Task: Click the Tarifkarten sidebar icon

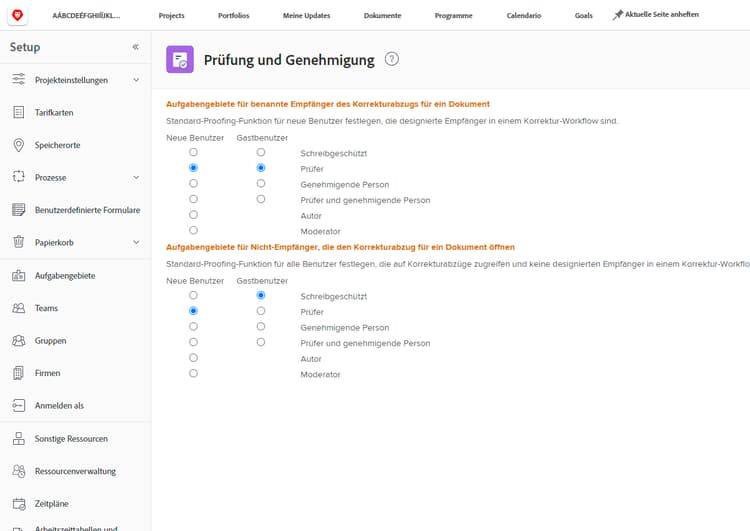Action: (18, 112)
